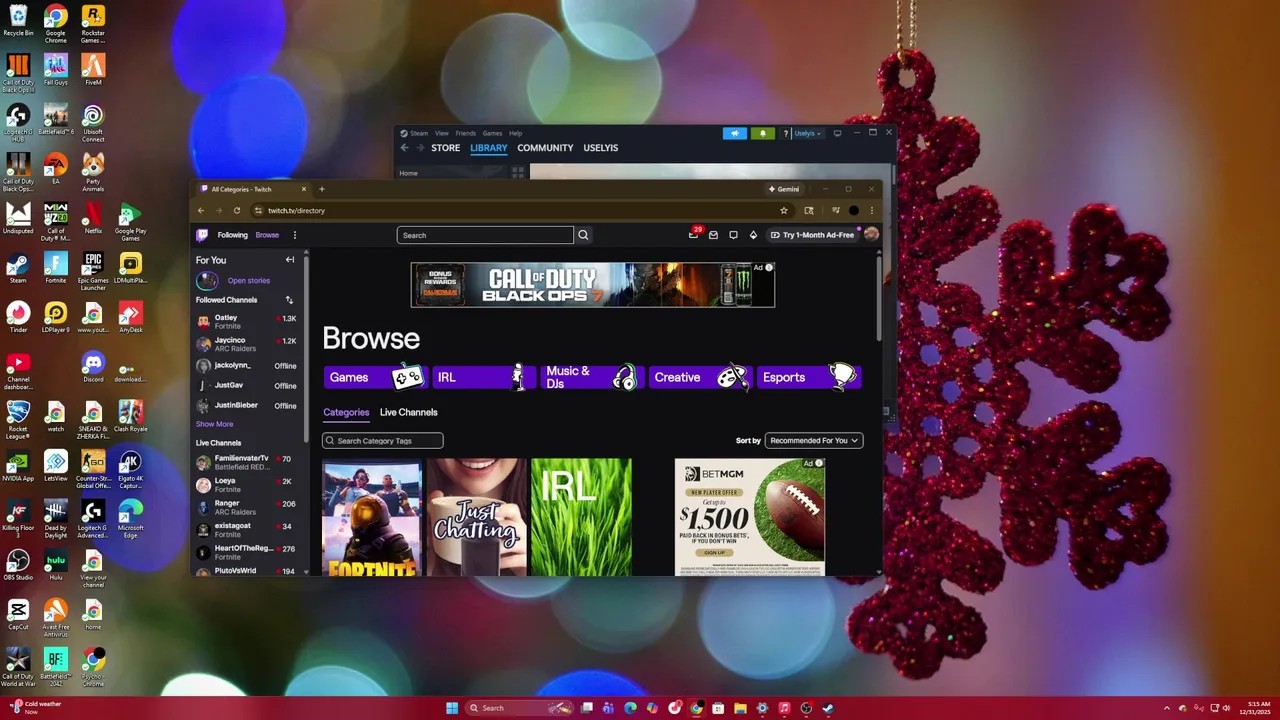Viewport: 1280px width, 720px height.
Task: Open Twitch notifications inbox with 29 badge
Action: click(x=694, y=234)
